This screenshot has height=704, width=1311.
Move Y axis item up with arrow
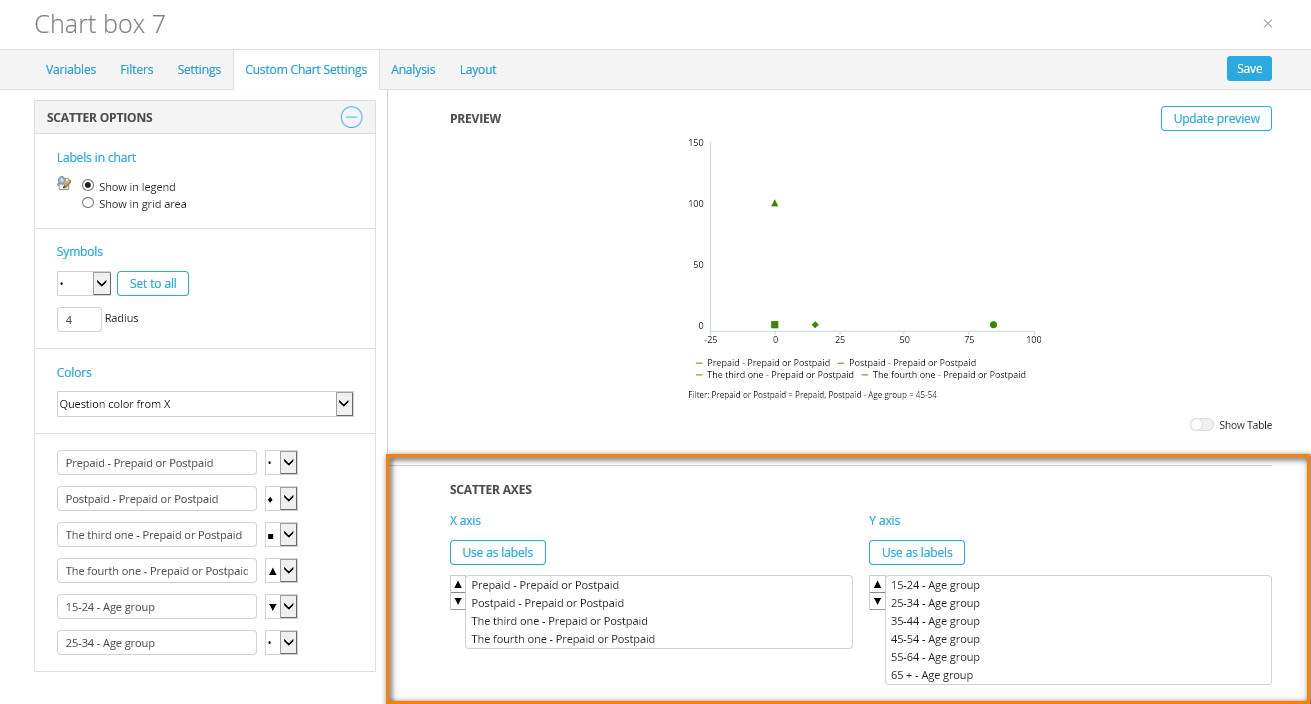pos(878,584)
